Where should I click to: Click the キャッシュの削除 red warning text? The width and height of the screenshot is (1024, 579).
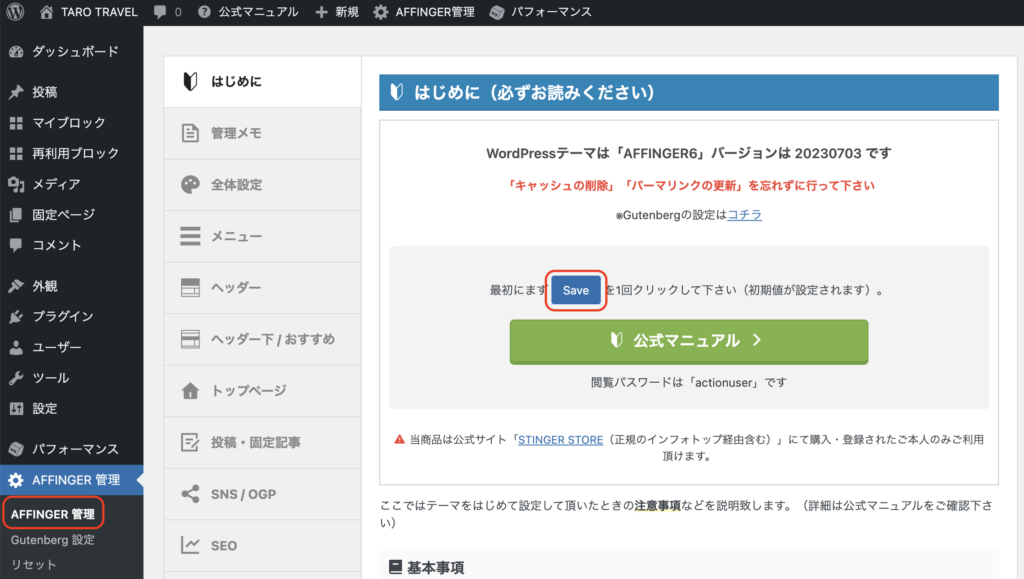560,185
